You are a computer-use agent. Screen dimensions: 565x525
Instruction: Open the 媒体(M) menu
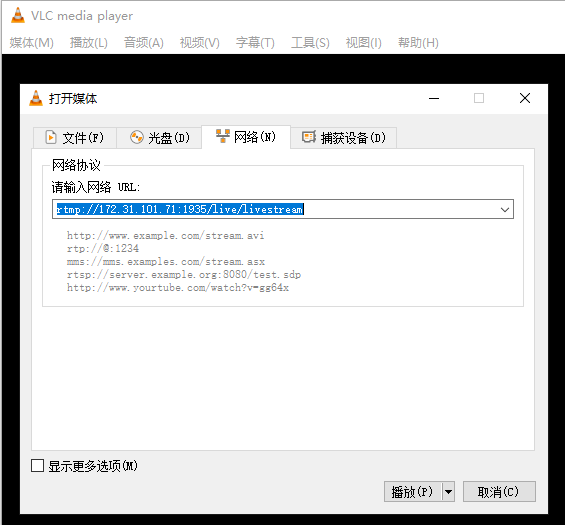pyautogui.click(x=32, y=43)
